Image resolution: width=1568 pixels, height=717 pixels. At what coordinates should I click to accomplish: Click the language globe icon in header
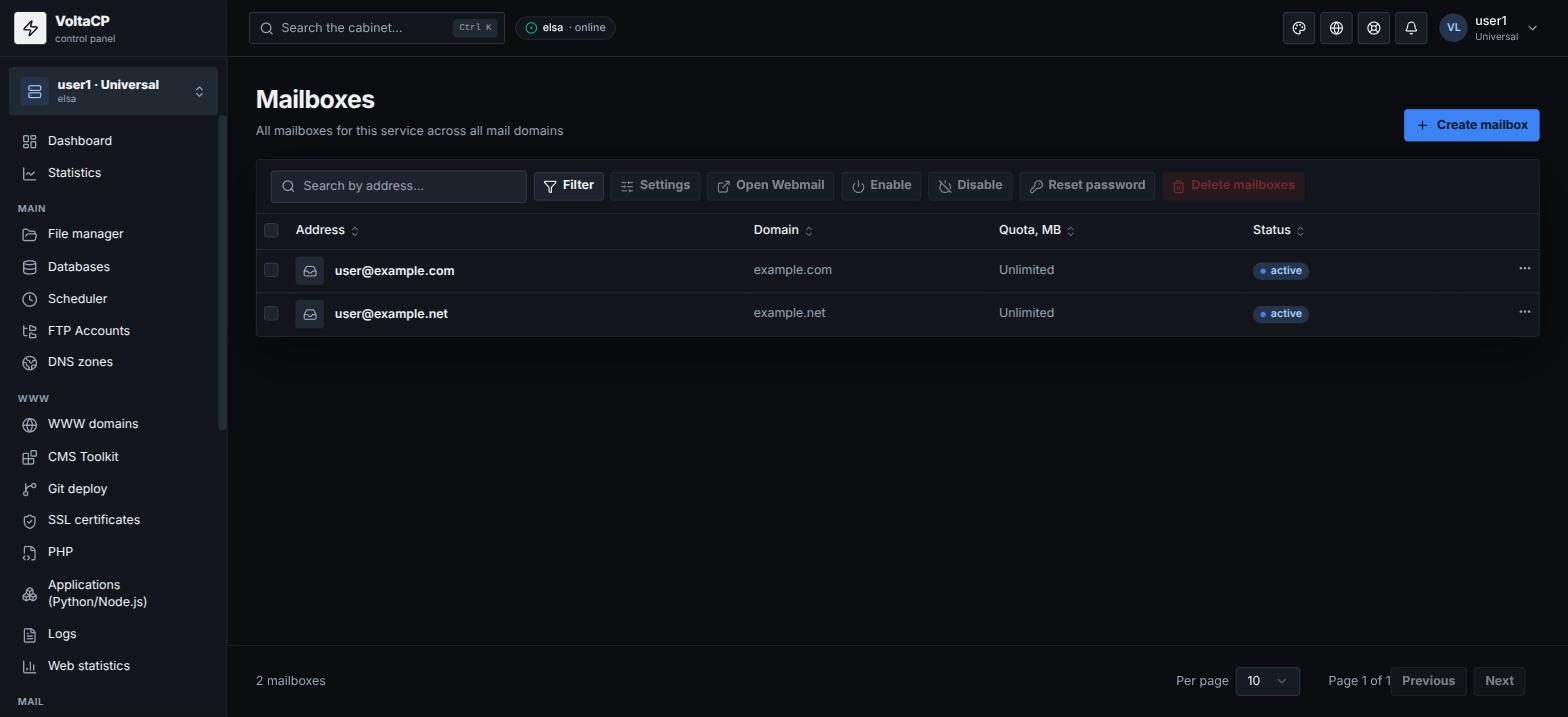click(x=1336, y=28)
